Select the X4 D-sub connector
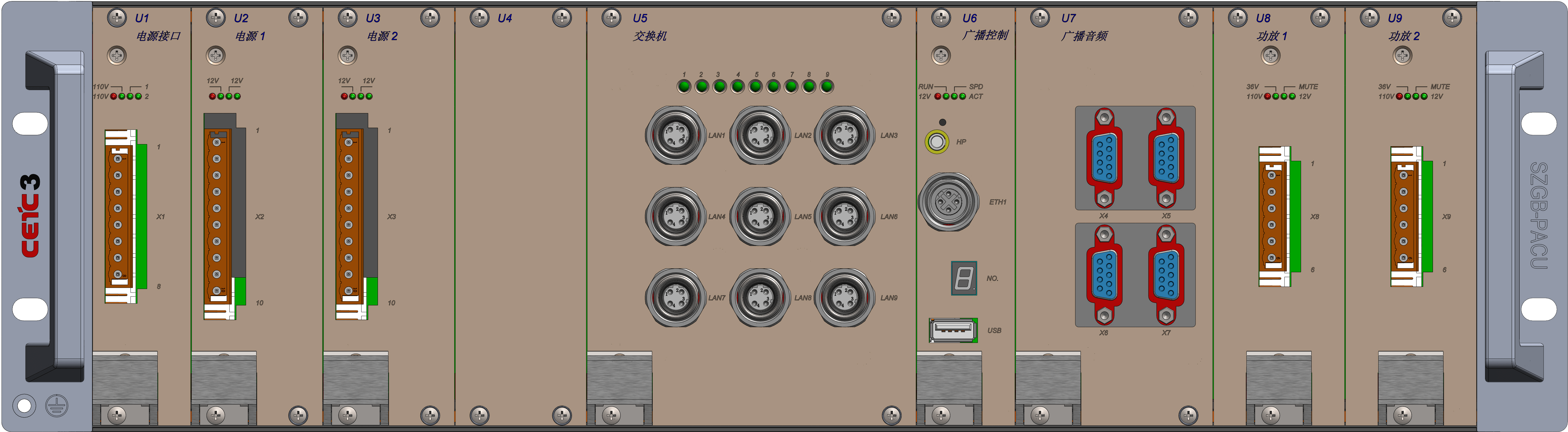The image size is (1568, 432). 1104,158
